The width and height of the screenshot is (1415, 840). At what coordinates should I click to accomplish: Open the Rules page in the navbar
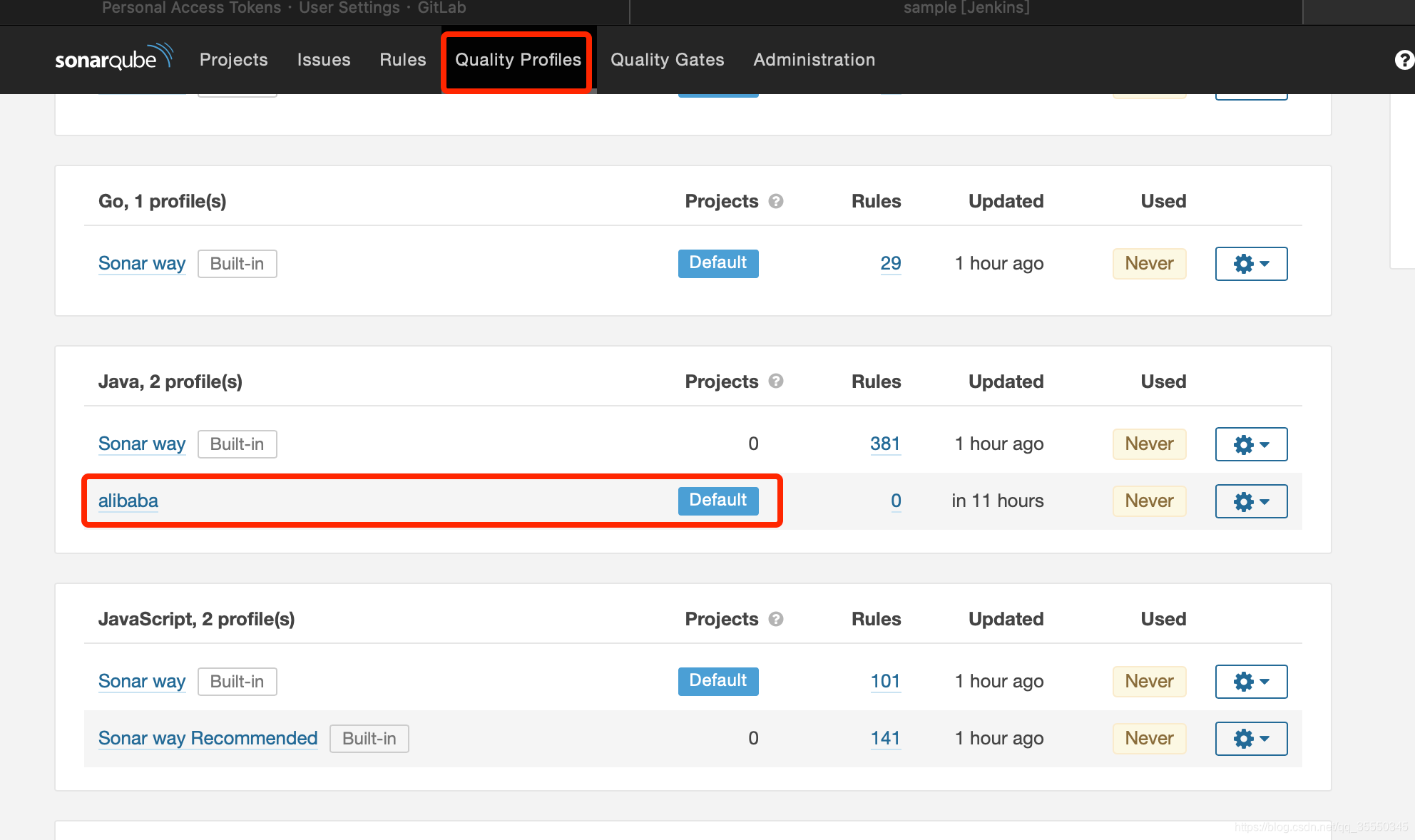click(x=402, y=60)
